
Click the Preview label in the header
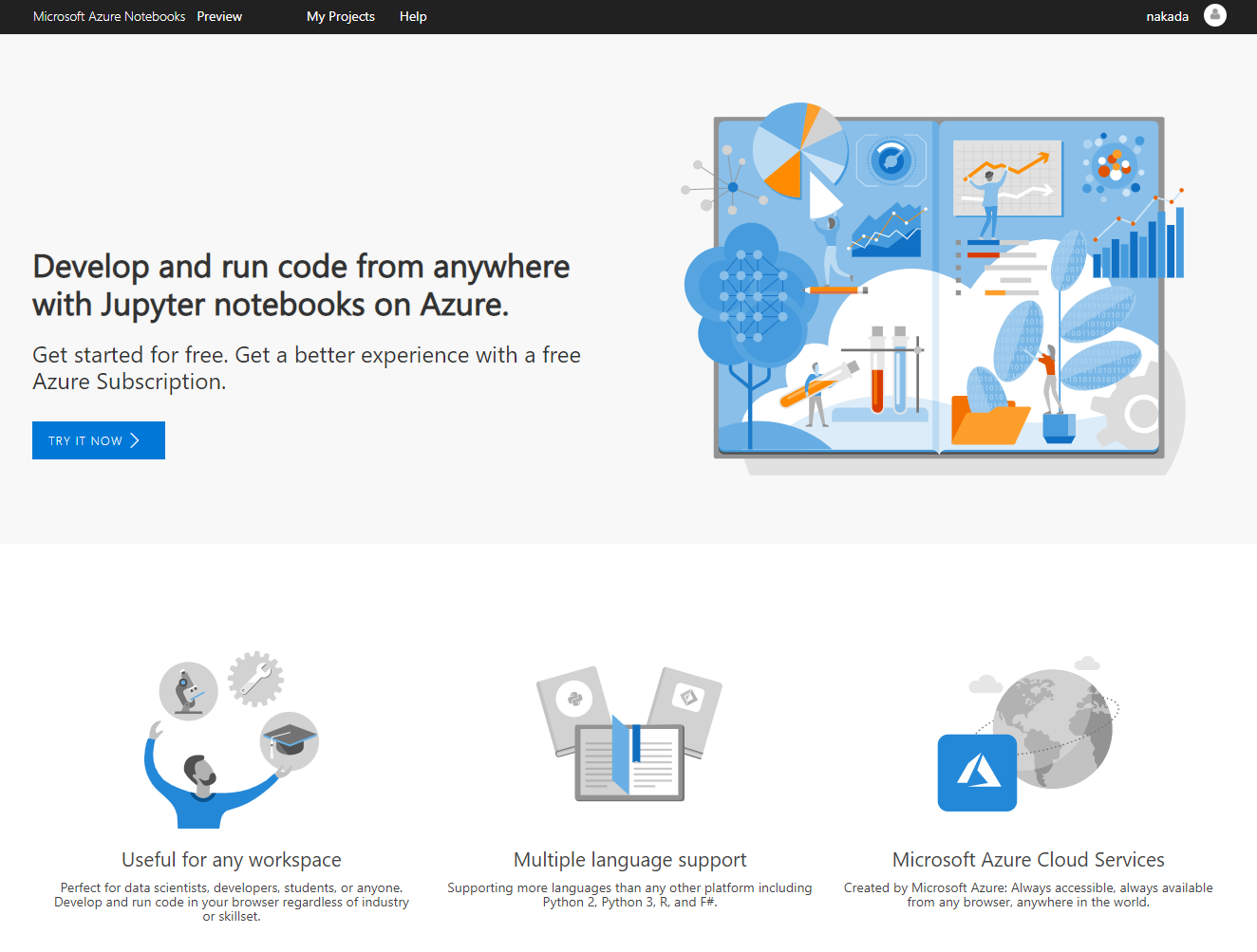219,16
